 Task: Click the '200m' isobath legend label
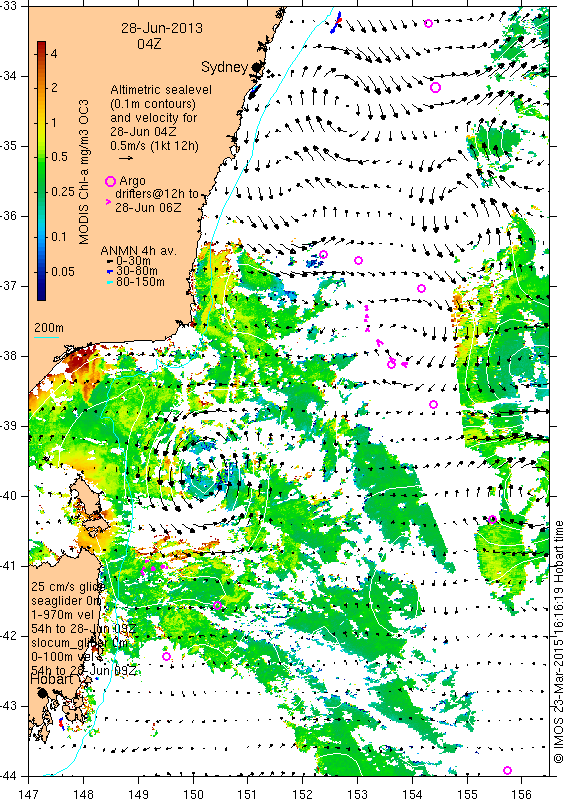coord(49,328)
